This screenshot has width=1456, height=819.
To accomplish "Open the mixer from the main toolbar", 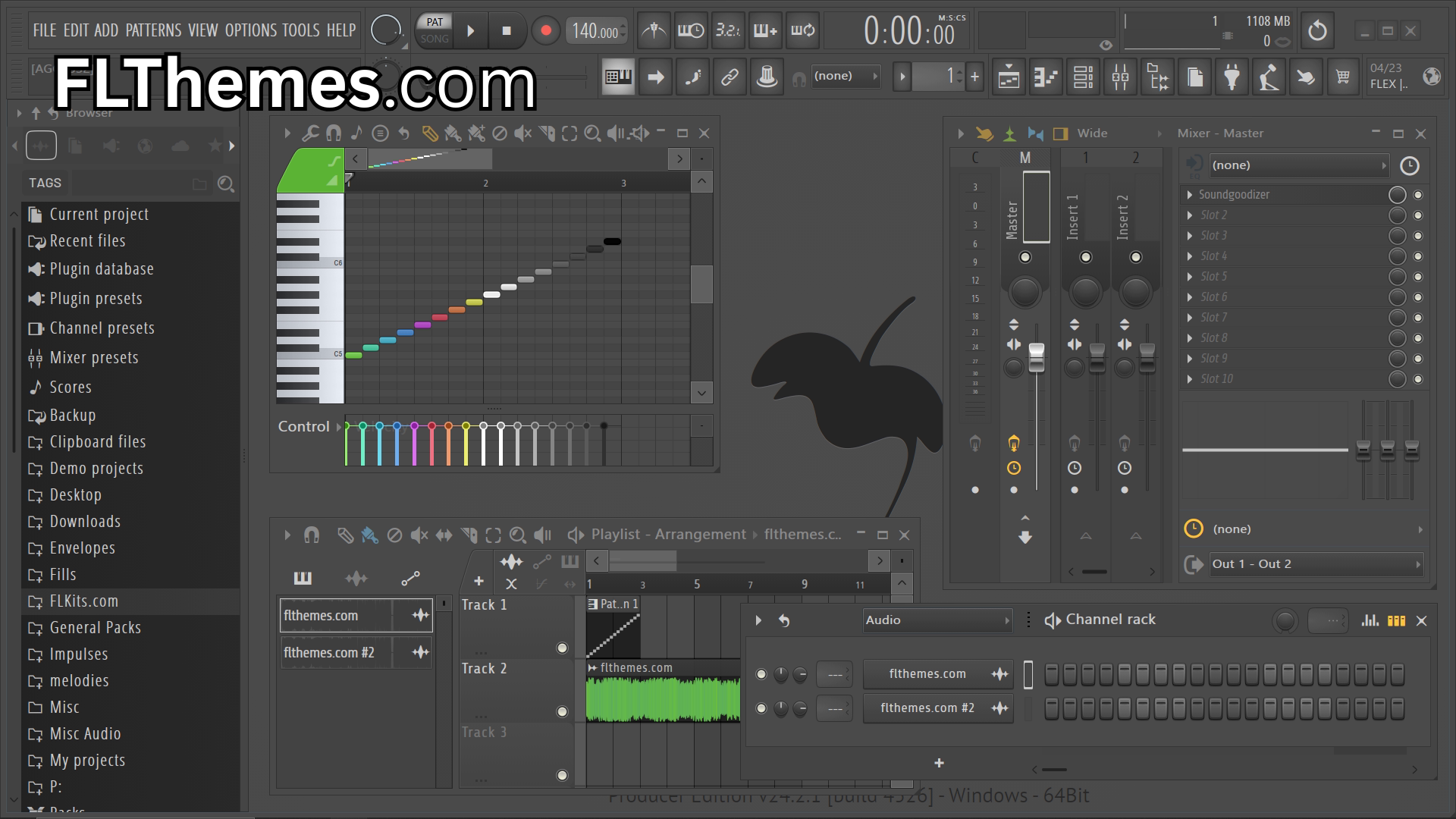I will (1120, 77).
